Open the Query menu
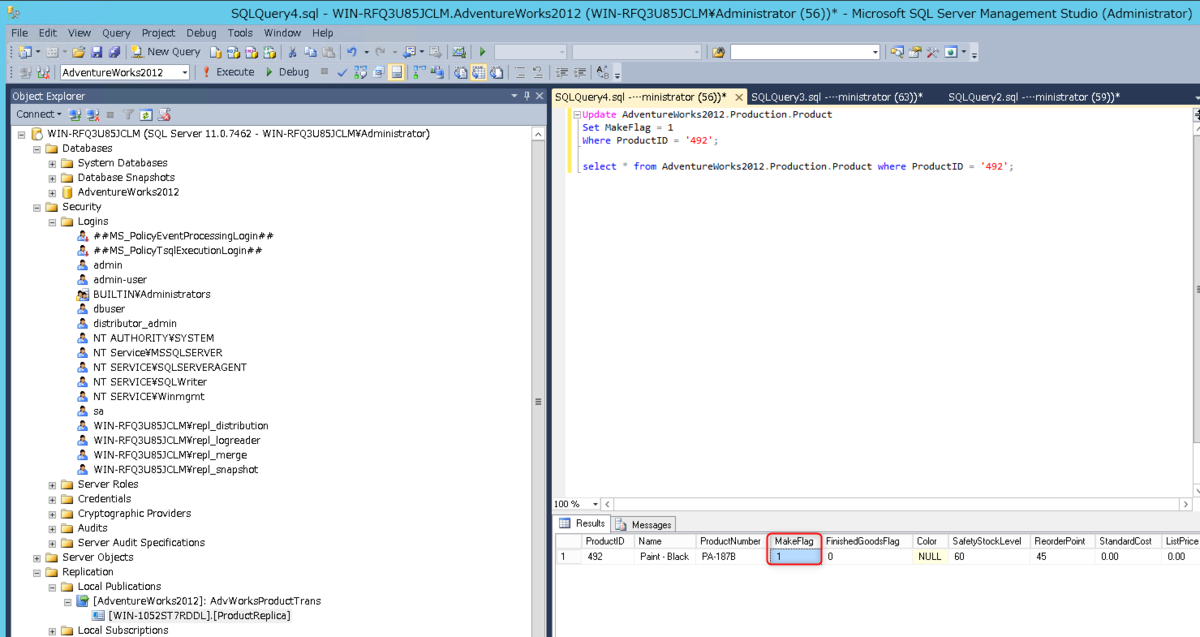Image resolution: width=1200 pixels, height=637 pixels. tap(116, 33)
